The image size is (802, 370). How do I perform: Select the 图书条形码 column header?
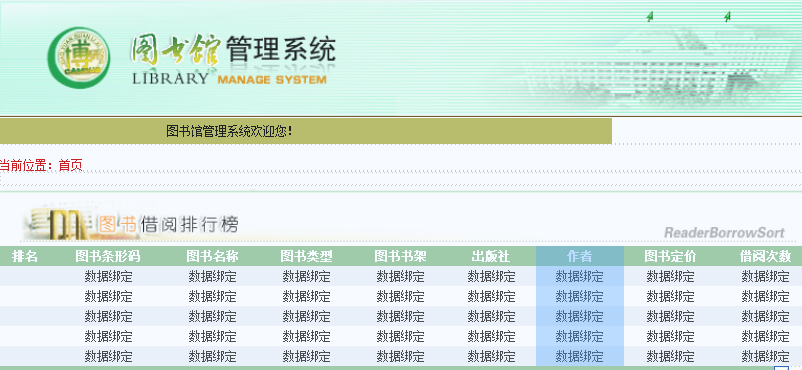[108, 256]
